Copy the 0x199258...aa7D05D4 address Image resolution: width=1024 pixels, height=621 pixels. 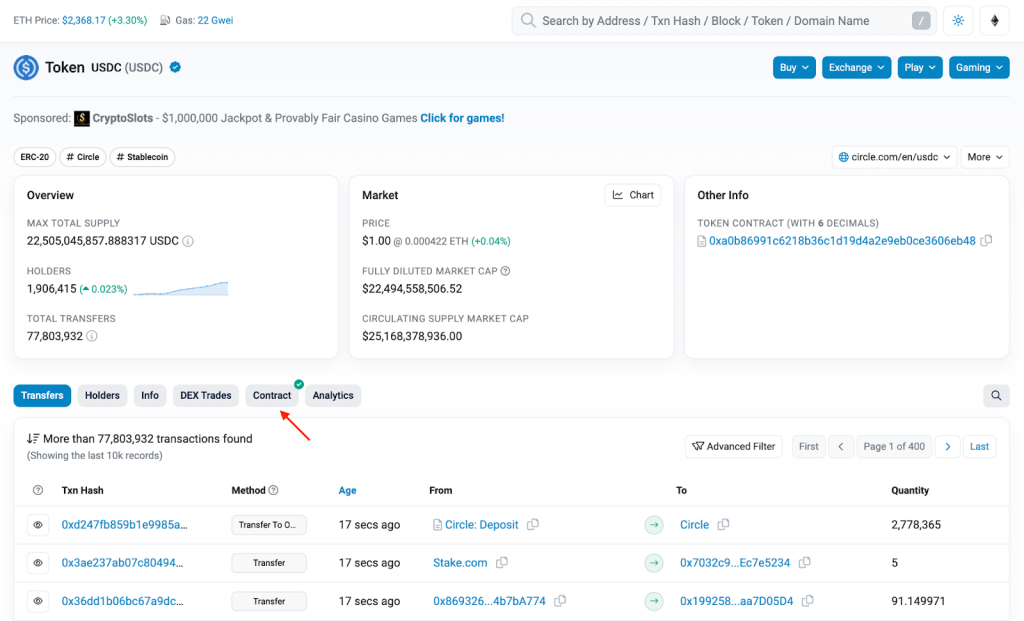[808, 601]
